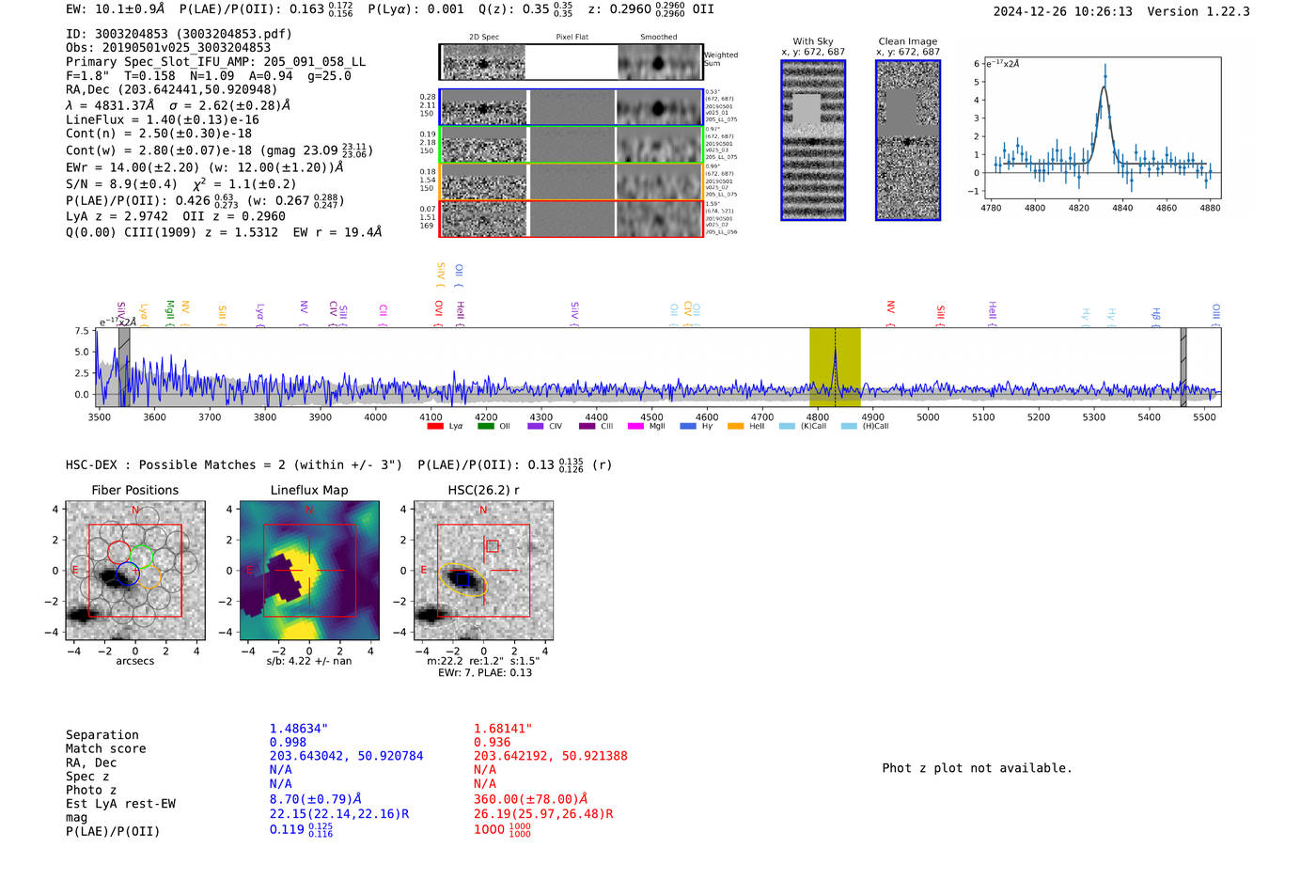
Task: Click the timestamp '2024-12-26 10:26:13'
Action: click(x=1063, y=12)
